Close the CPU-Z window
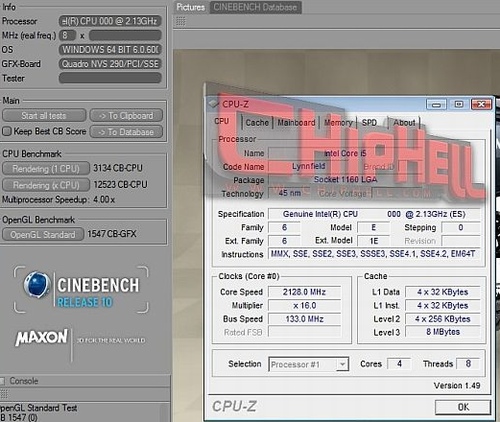 481,105
